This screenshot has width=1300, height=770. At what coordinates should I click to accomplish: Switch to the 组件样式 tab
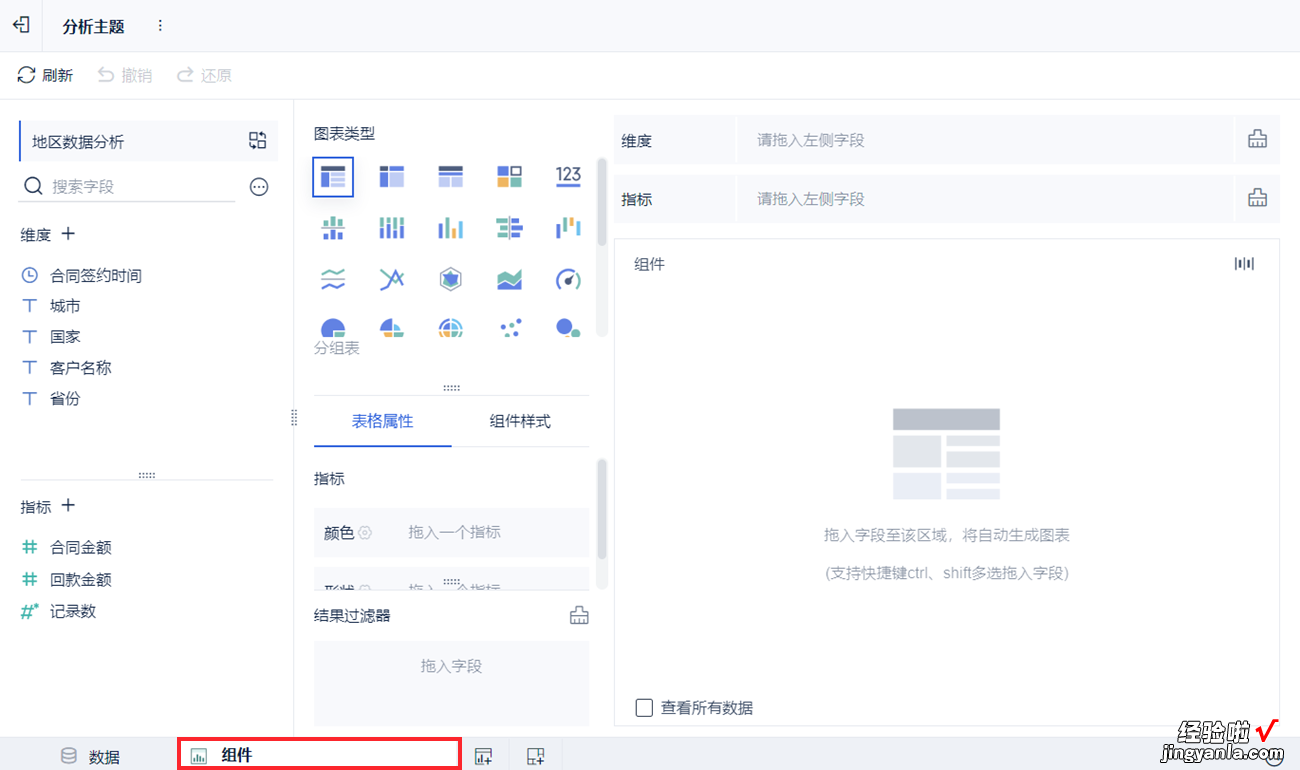click(x=520, y=421)
